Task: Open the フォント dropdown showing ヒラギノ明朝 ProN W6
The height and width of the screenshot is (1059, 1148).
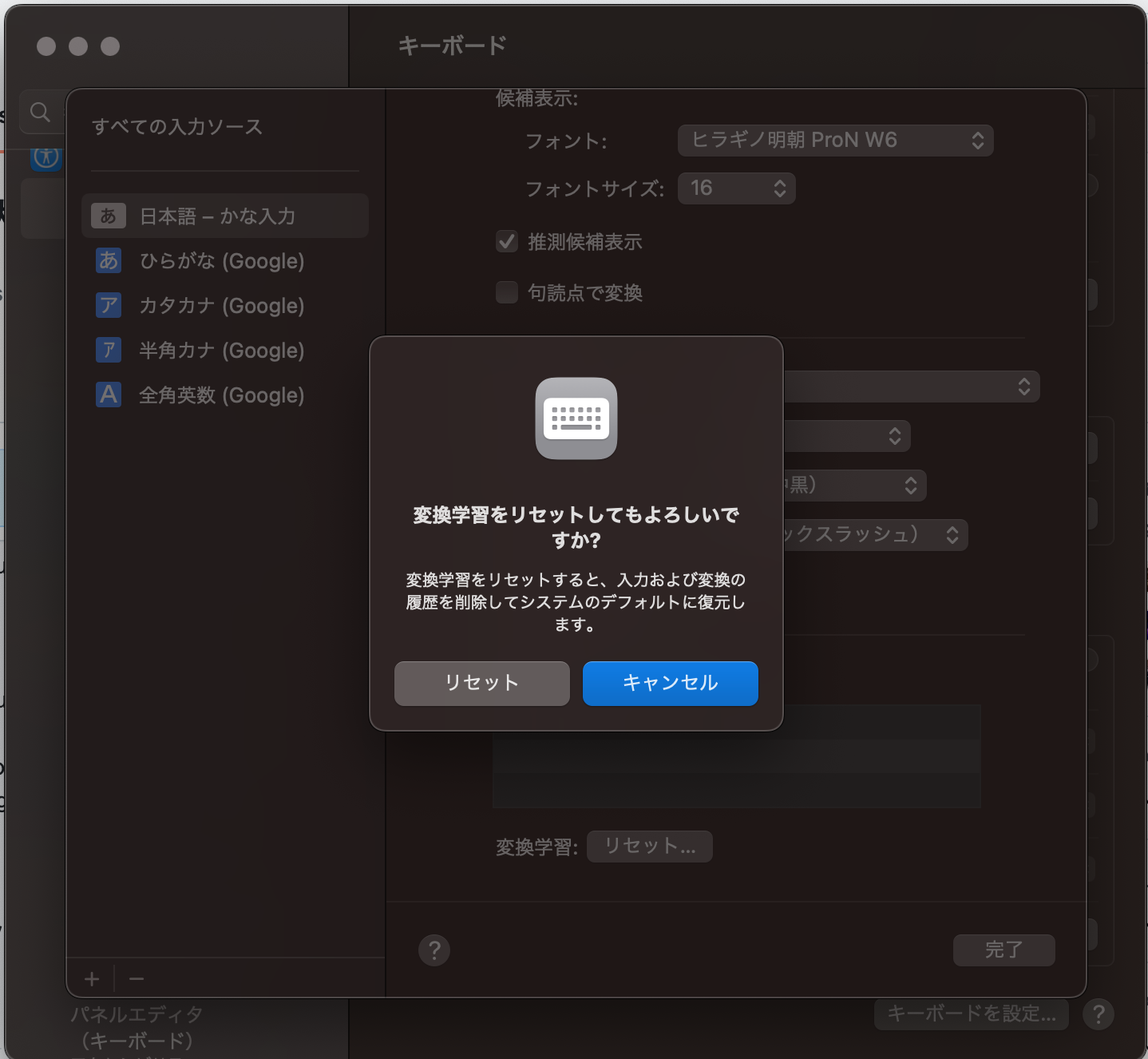Action: [x=836, y=141]
